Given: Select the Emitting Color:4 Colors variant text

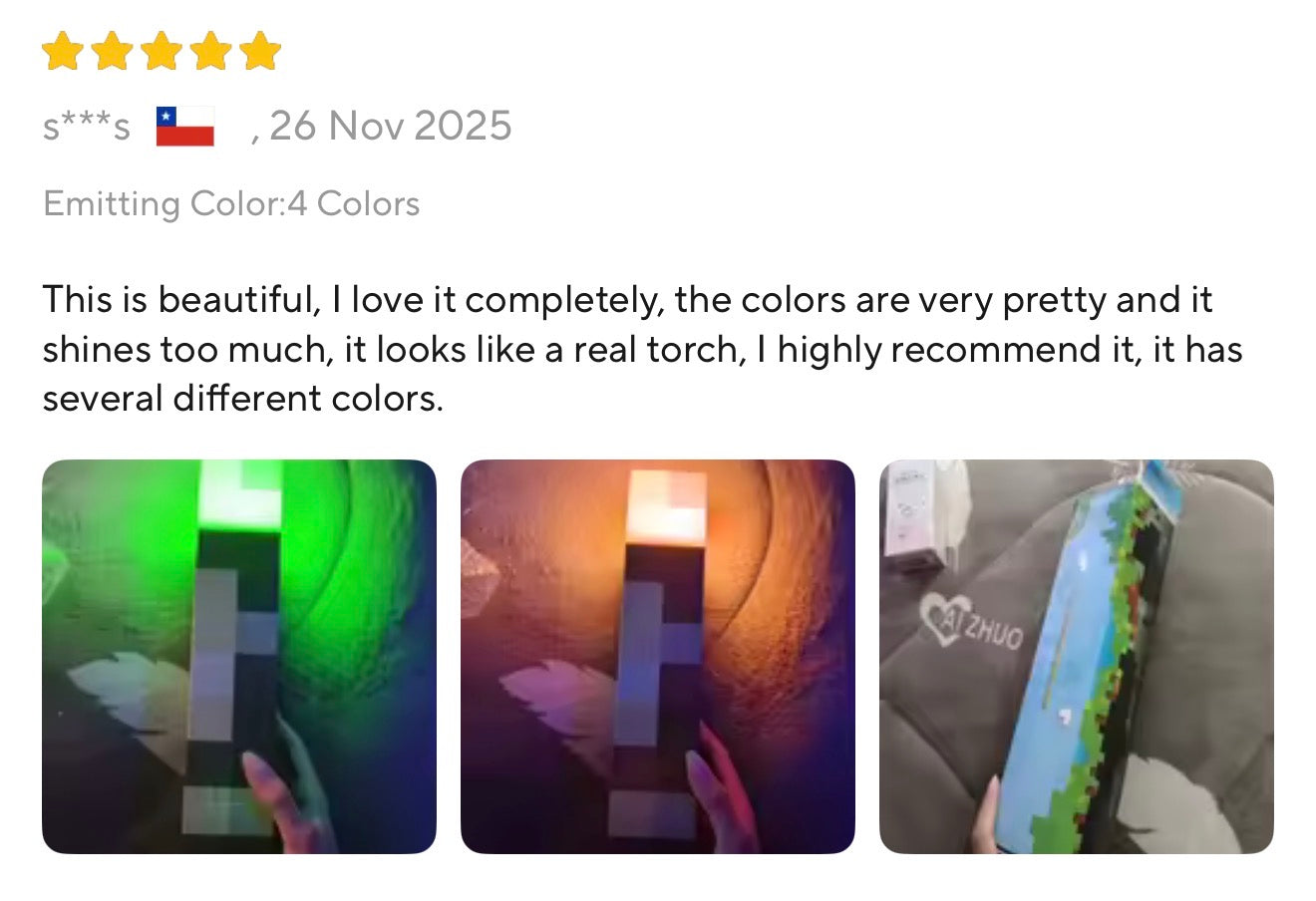Looking at the screenshot, I should [231, 203].
